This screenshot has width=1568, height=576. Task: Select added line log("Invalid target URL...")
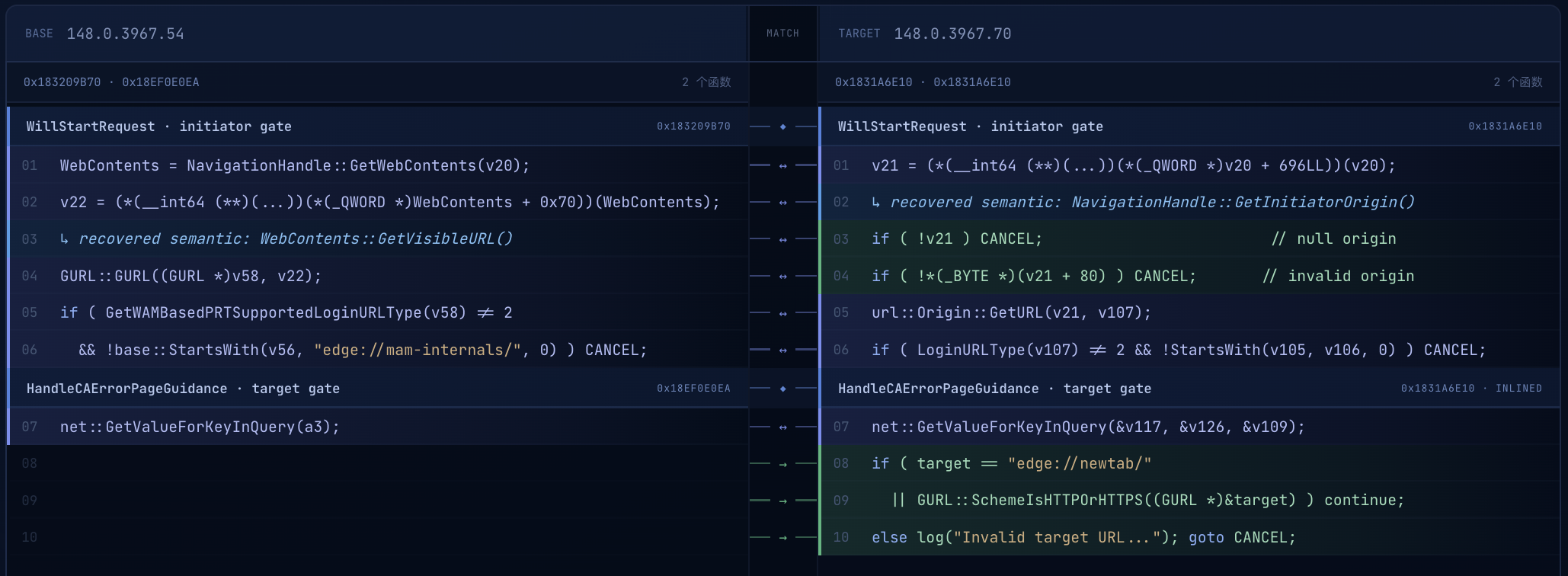[1190, 537]
